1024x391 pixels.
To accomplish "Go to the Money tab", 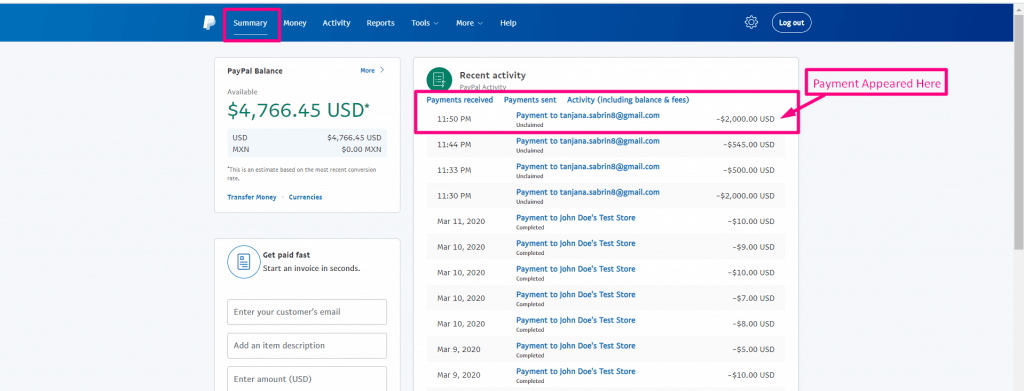I will (x=295, y=23).
